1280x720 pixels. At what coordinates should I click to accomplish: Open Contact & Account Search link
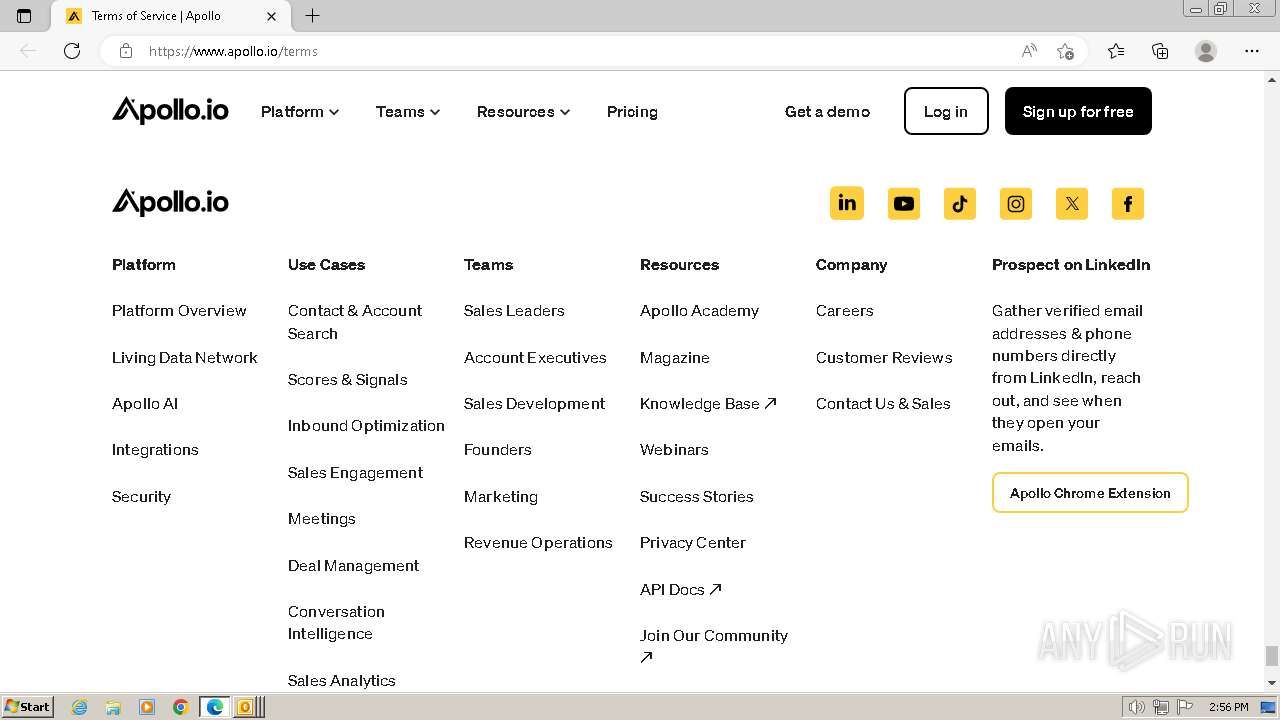(x=355, y=322)
